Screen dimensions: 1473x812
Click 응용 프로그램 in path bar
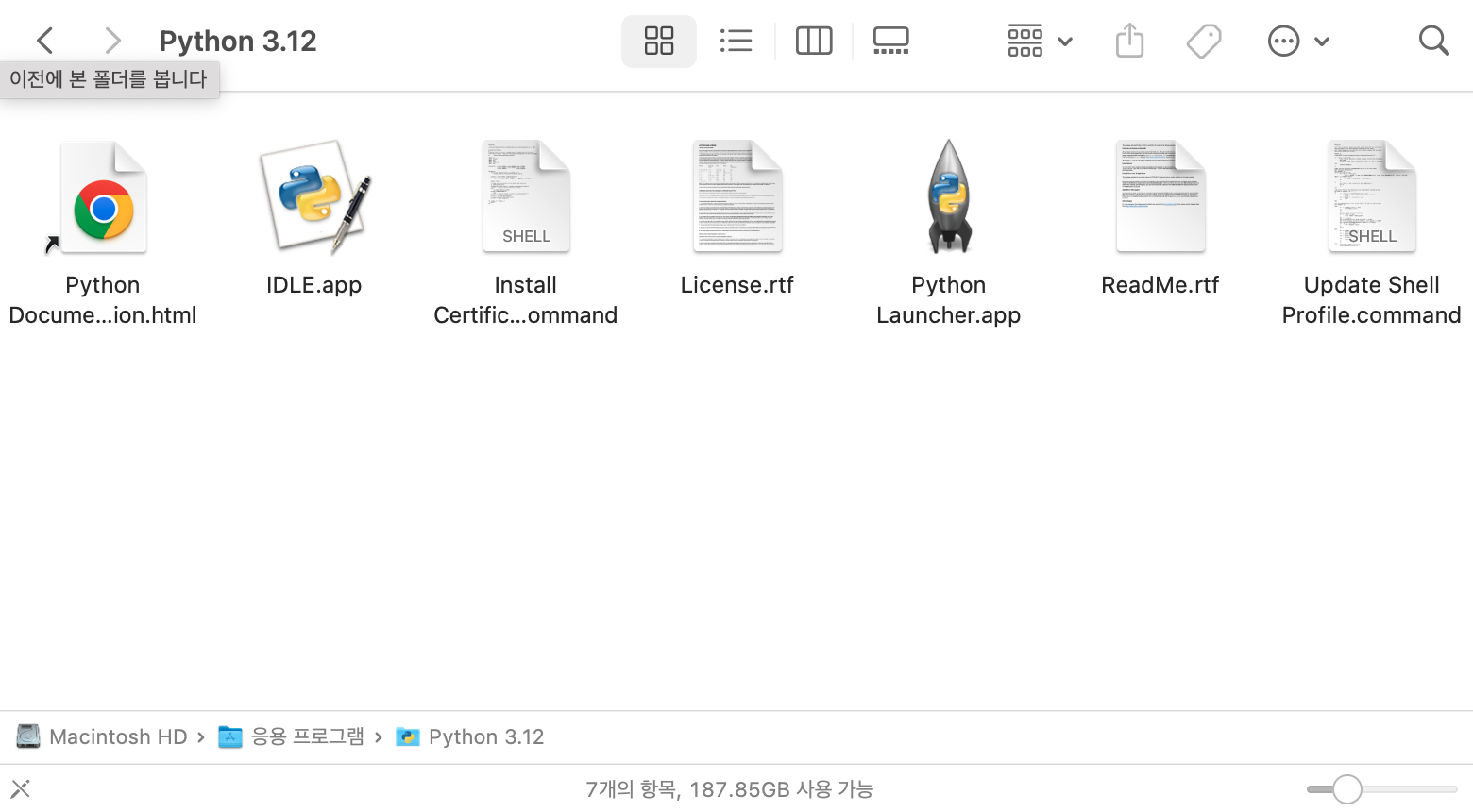click(291, 736)
